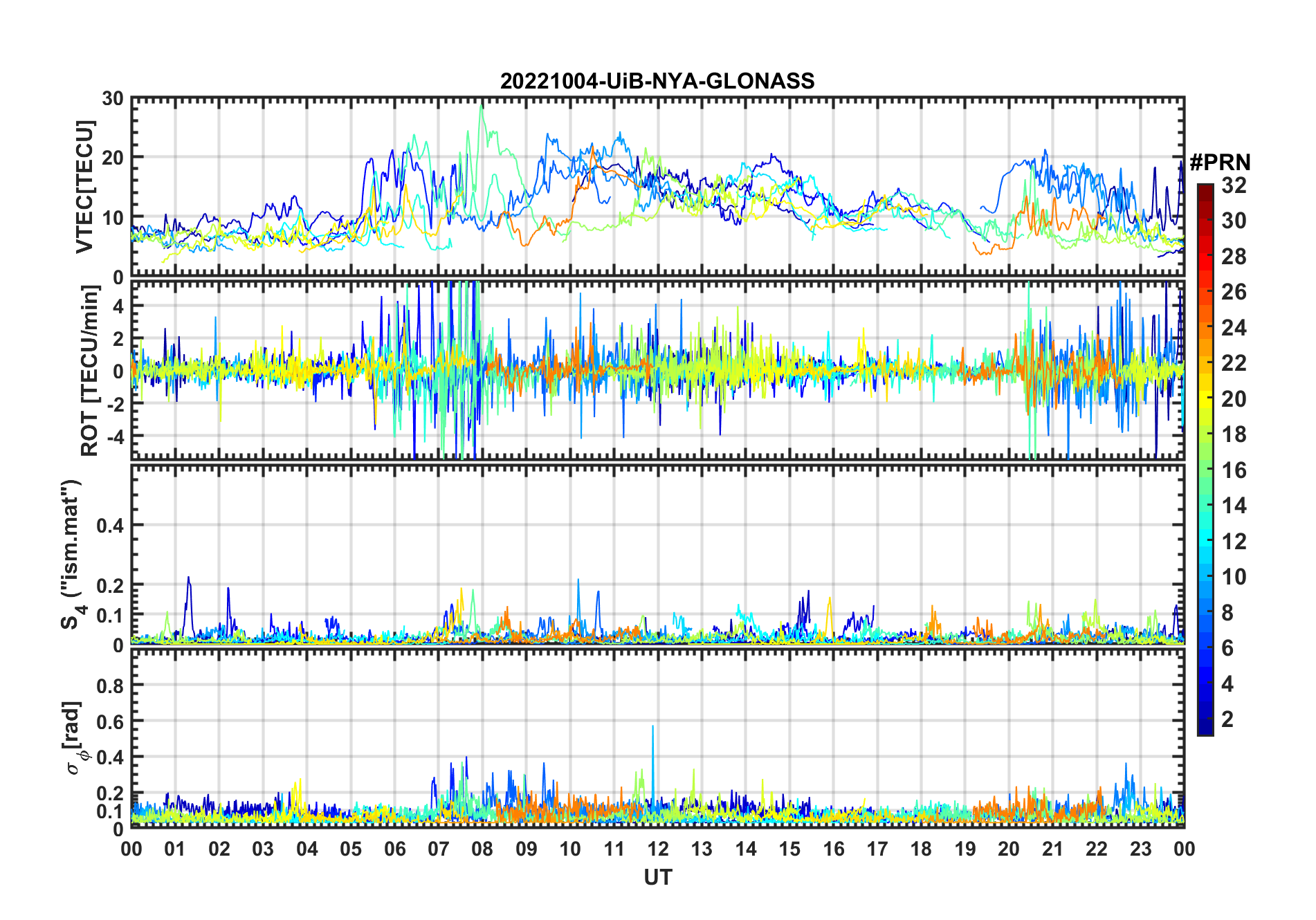Click colorbar tick label 12

pos(1234,542)
